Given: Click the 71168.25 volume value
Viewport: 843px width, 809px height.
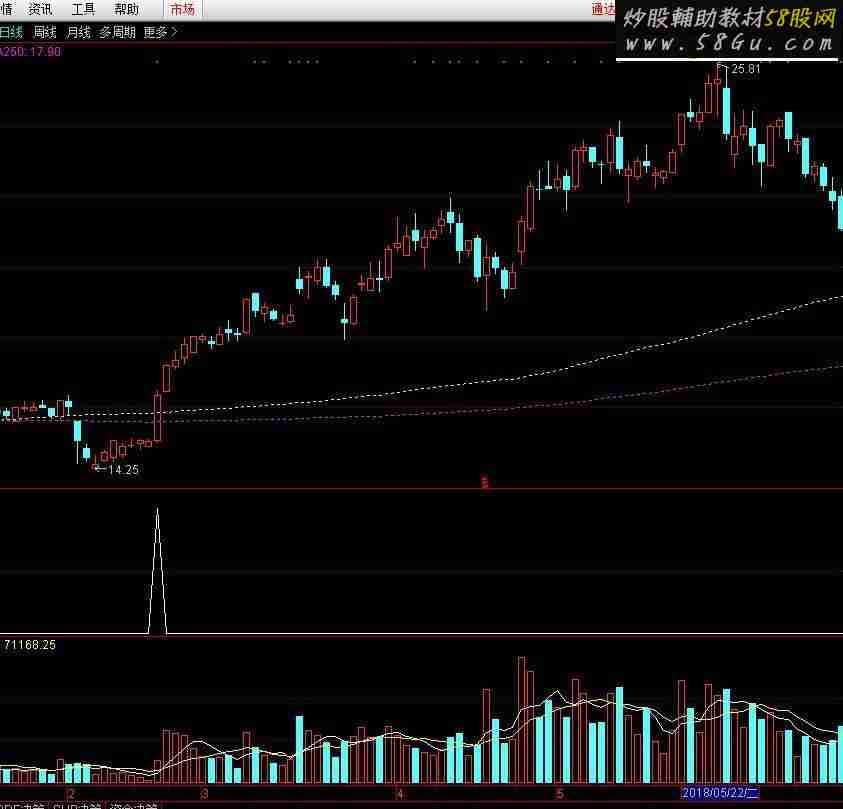Looking at the screenshot, I should [x=30, y=645].
